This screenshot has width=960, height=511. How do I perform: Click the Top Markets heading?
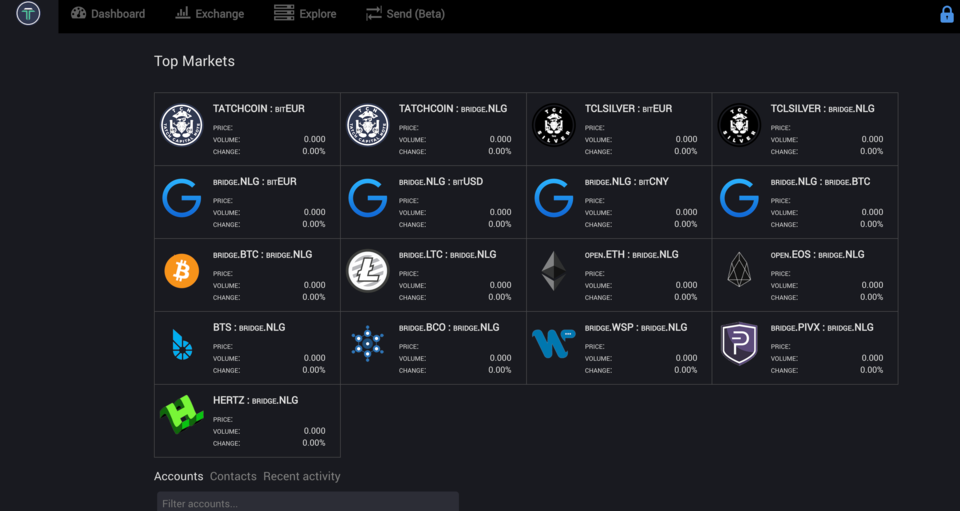(x=194, y=61)
